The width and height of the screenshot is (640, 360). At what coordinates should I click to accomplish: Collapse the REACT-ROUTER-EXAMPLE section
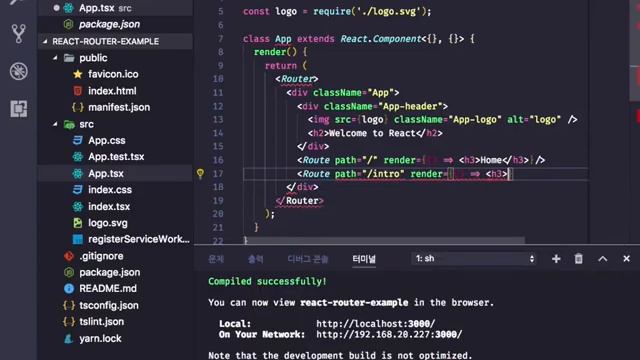click(x=45, y=41)
